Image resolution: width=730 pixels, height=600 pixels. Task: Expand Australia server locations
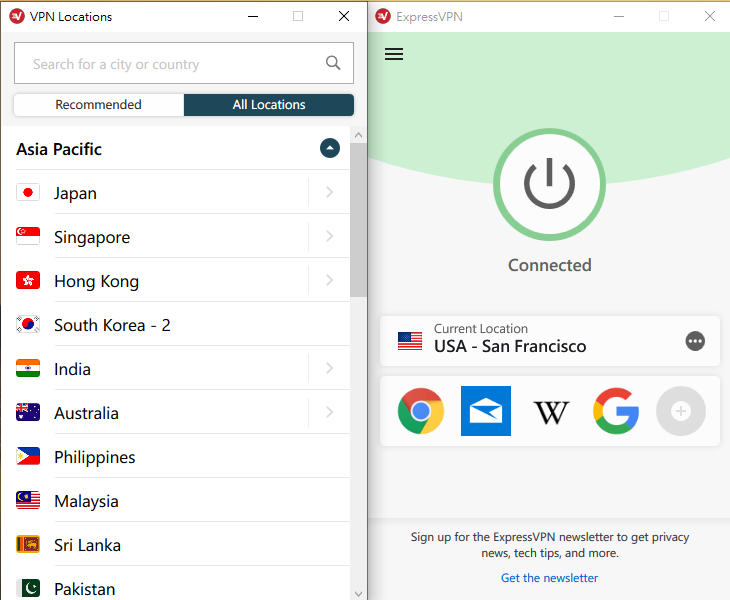[330, 412]
